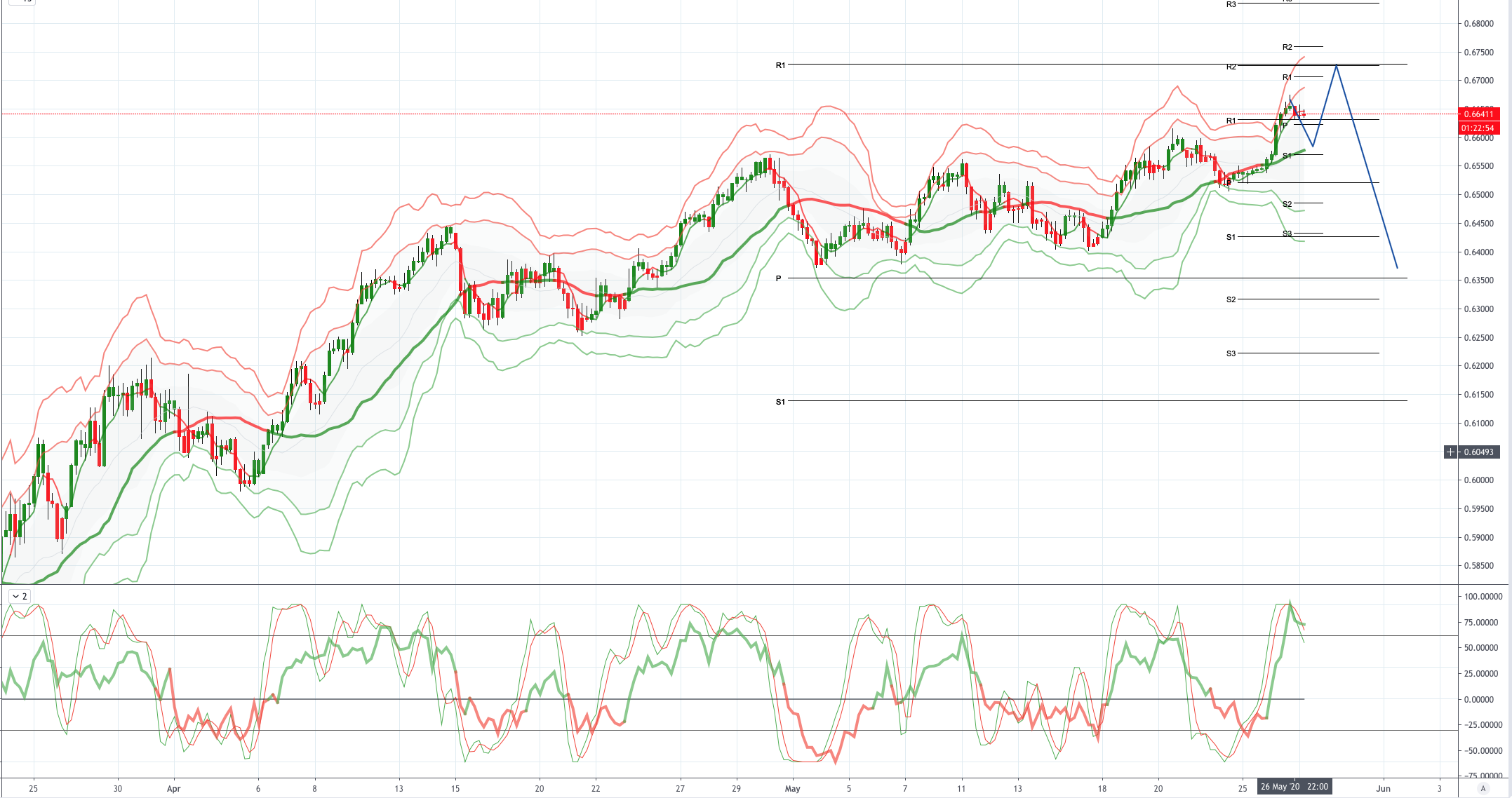Click the 18 date label on time axis
The width and height of the screenshot is (1512, 798).
point(1102,789)
